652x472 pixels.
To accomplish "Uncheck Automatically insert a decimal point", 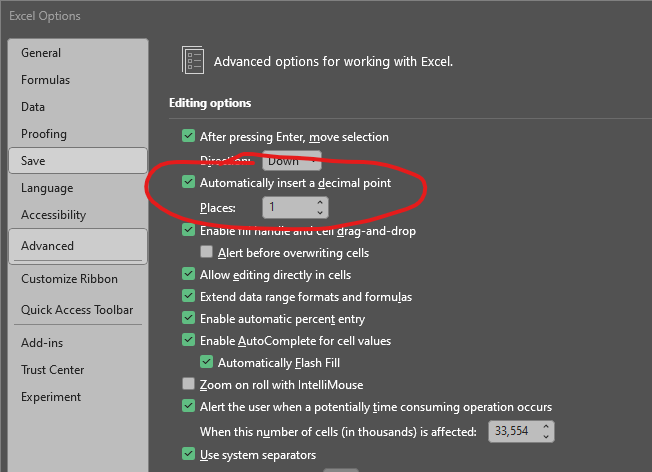I will click(188, 182).
